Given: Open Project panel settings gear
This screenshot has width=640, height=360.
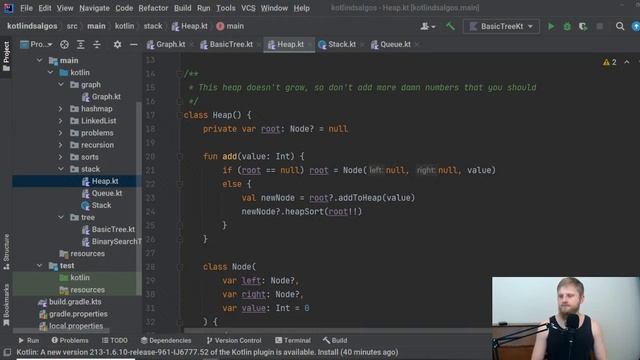Looking at the screenshot, I should (117, 44).
